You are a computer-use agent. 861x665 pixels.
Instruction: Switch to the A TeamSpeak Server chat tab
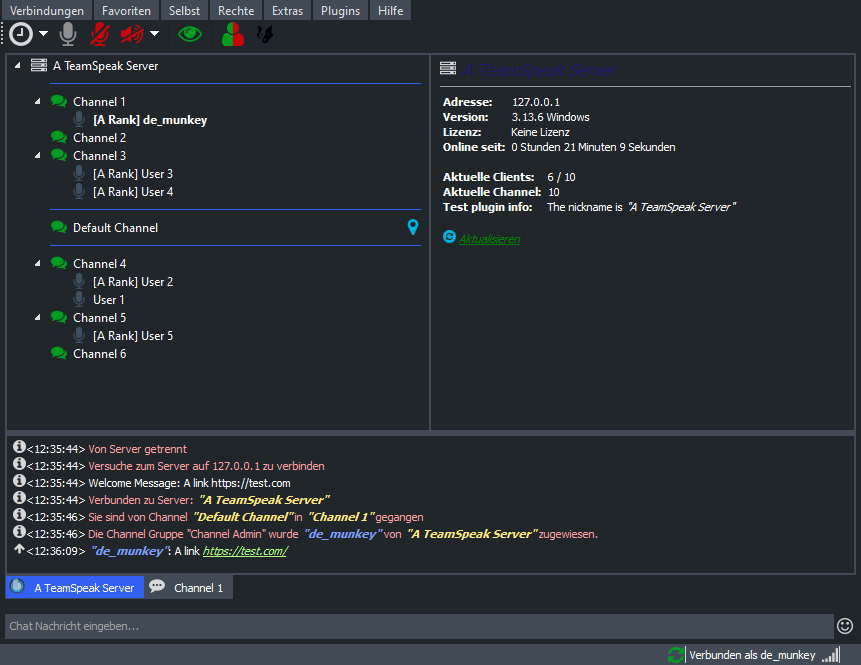pyautogui.click(x=75, y=587)
